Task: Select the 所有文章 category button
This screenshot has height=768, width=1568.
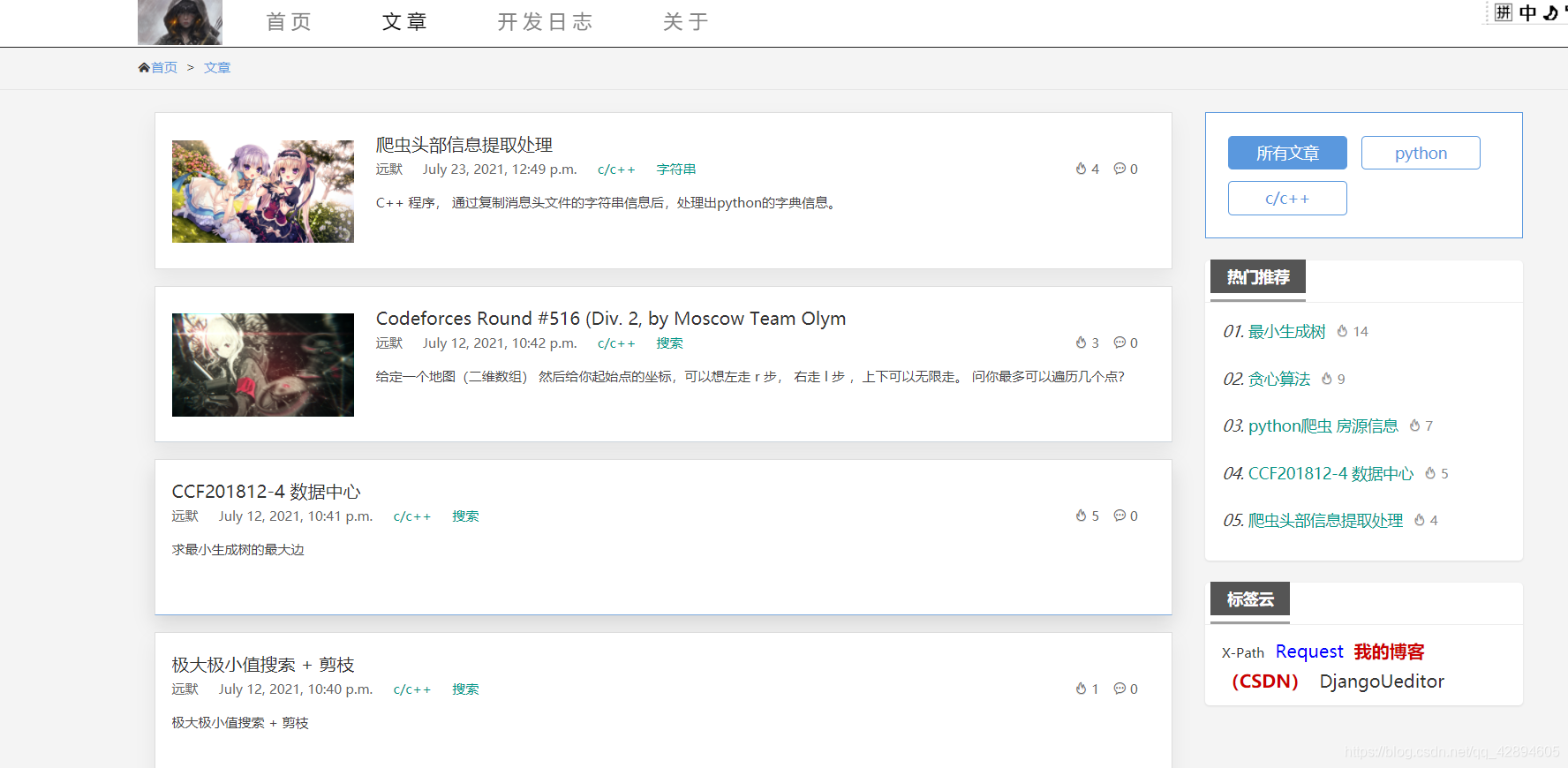Action: (1287, 153)
